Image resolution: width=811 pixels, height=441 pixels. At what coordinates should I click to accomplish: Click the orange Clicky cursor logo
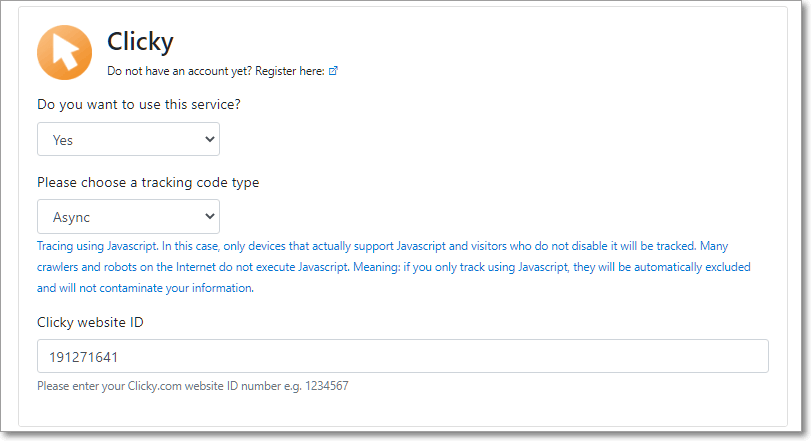[x=65, y=51]
